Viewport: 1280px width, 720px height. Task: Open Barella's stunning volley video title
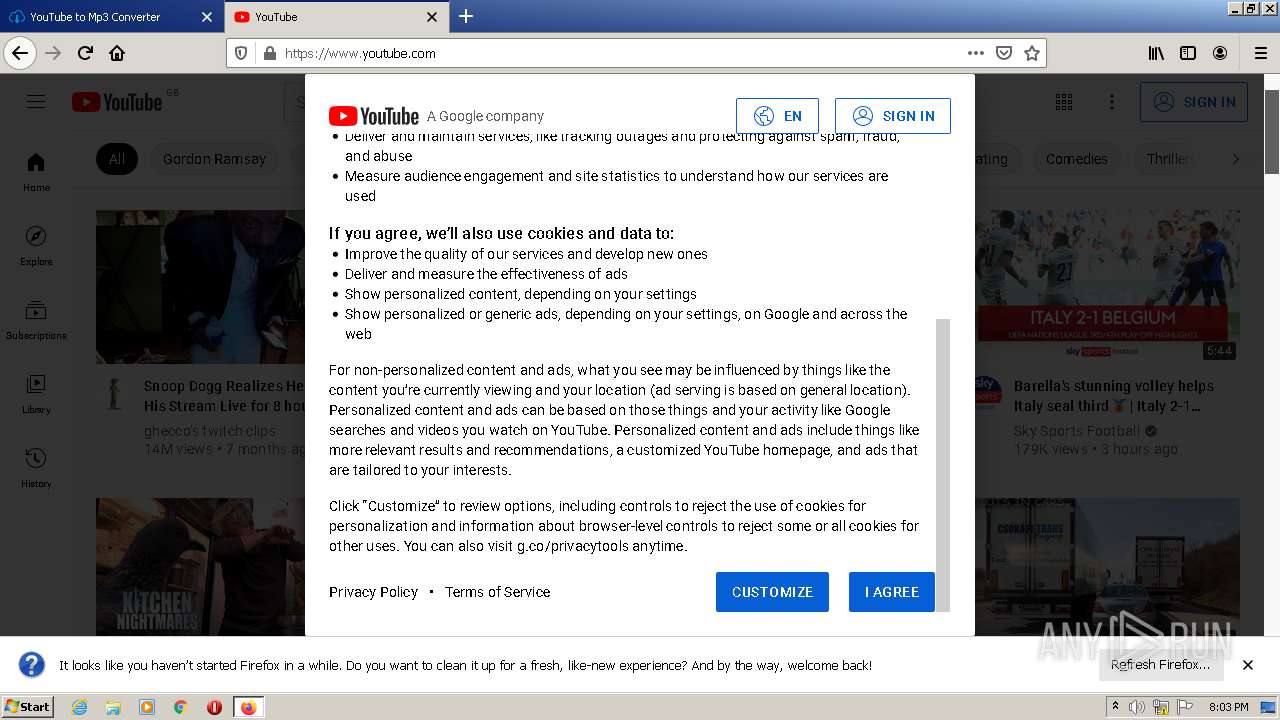tap(1114, 396)
